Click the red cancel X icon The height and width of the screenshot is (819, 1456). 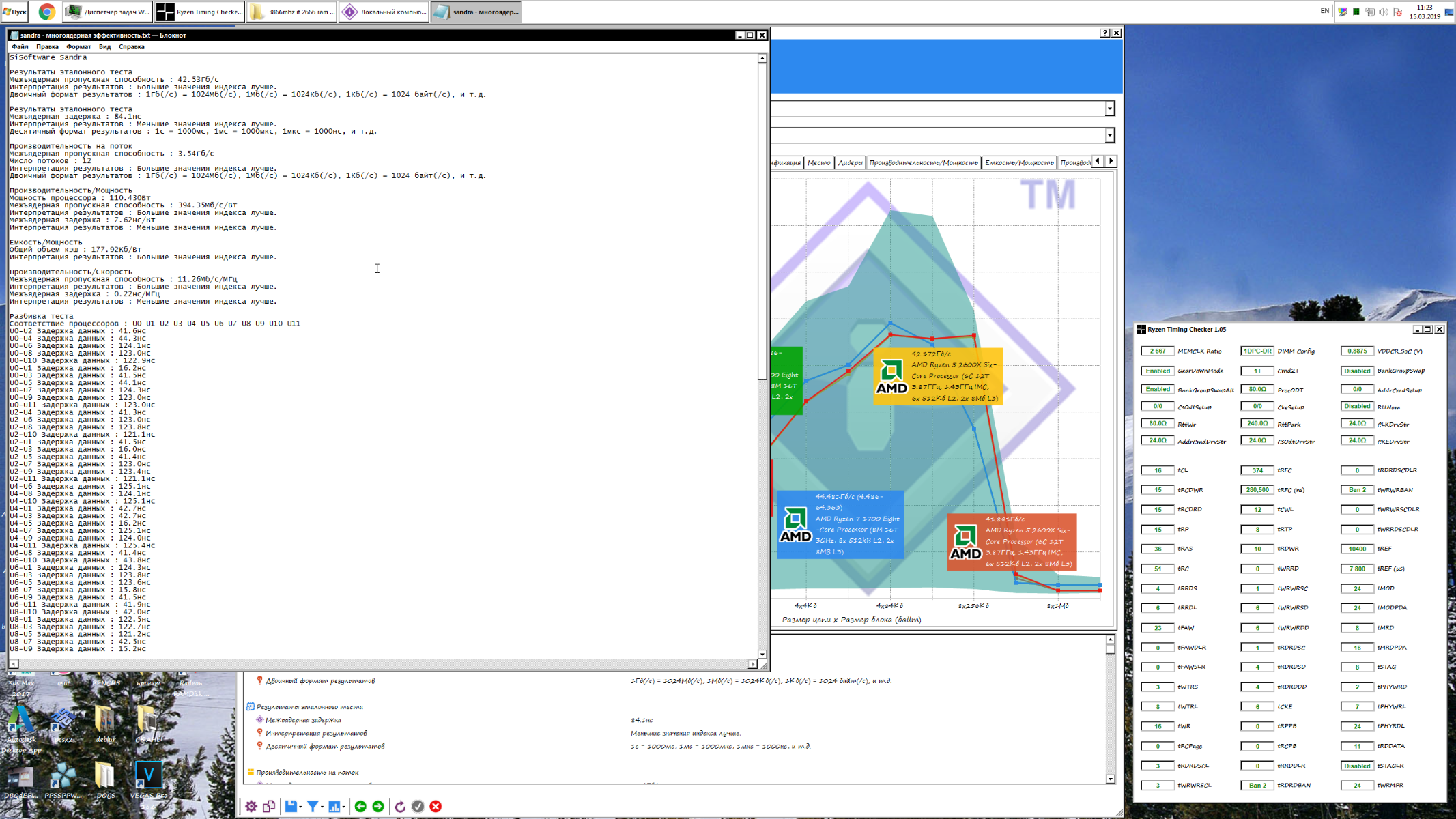pos(436,807)
